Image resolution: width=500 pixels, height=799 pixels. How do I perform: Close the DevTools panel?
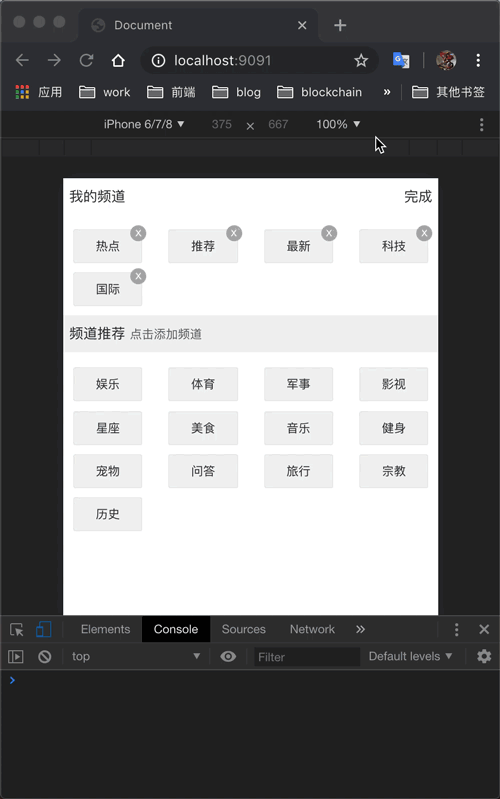484,630
